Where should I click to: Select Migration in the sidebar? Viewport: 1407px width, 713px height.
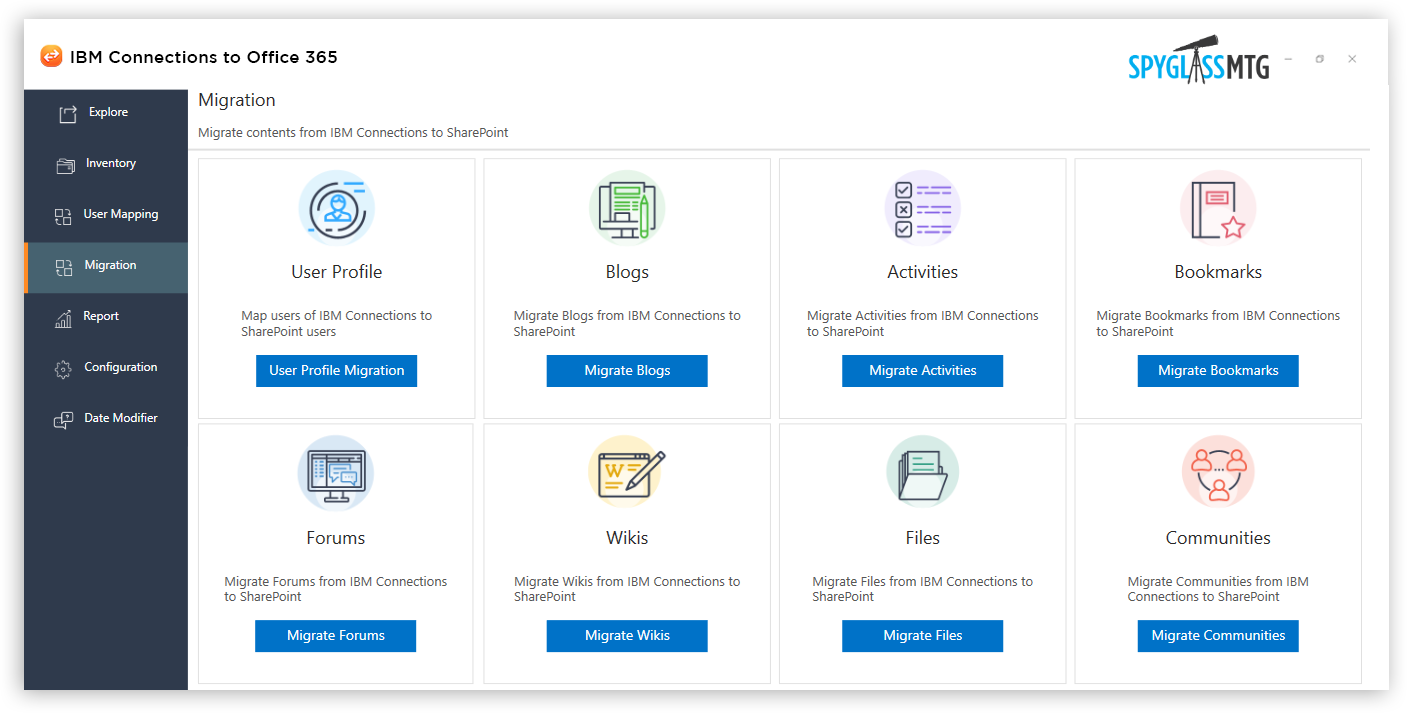[x=106, y=267]
